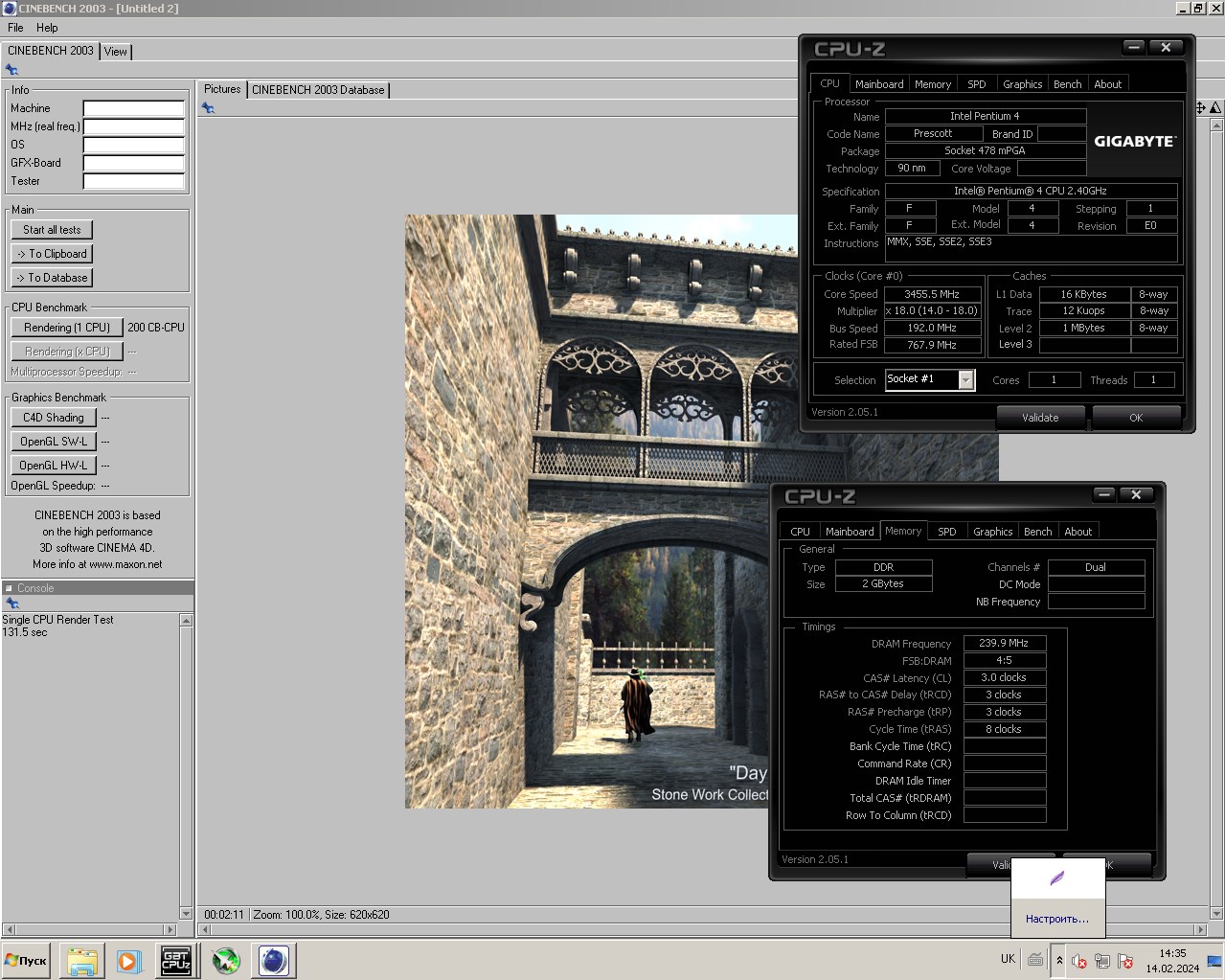Open the Mainboard tab in lower CPU-Z window
The width and height of the screenshot is (1225, 980).
tap(850, 532)
